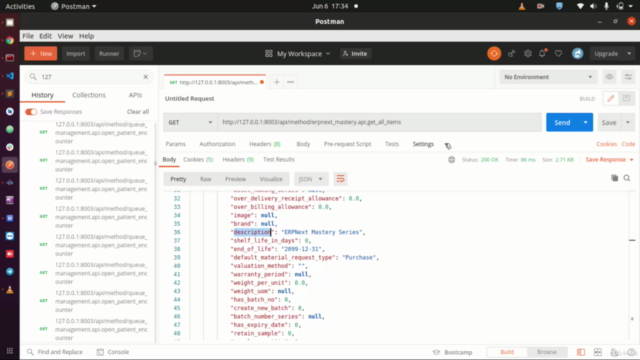Open the Authorization tab

click(217, 144)
